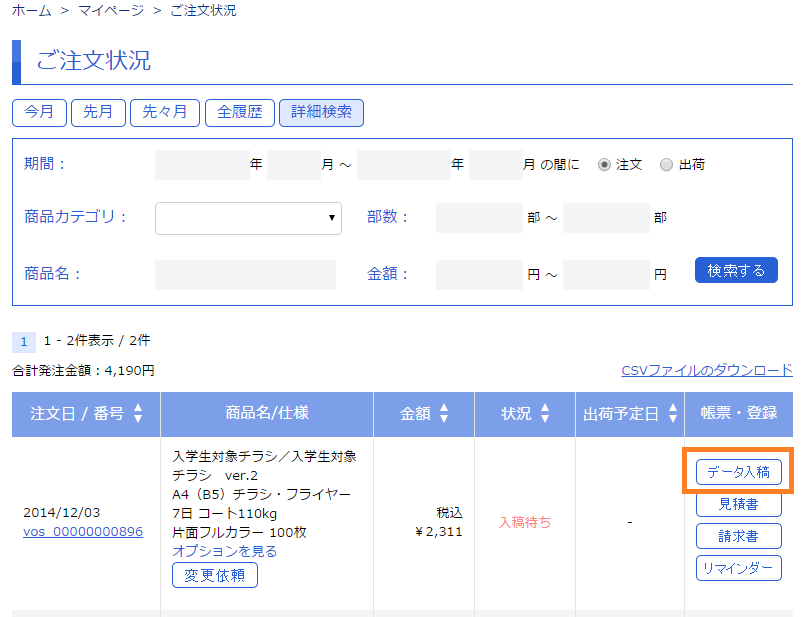Screen dimensions: 803x617
Task: Download orders via CSVファイルのダウンロード link
Action: pos(707,371)
